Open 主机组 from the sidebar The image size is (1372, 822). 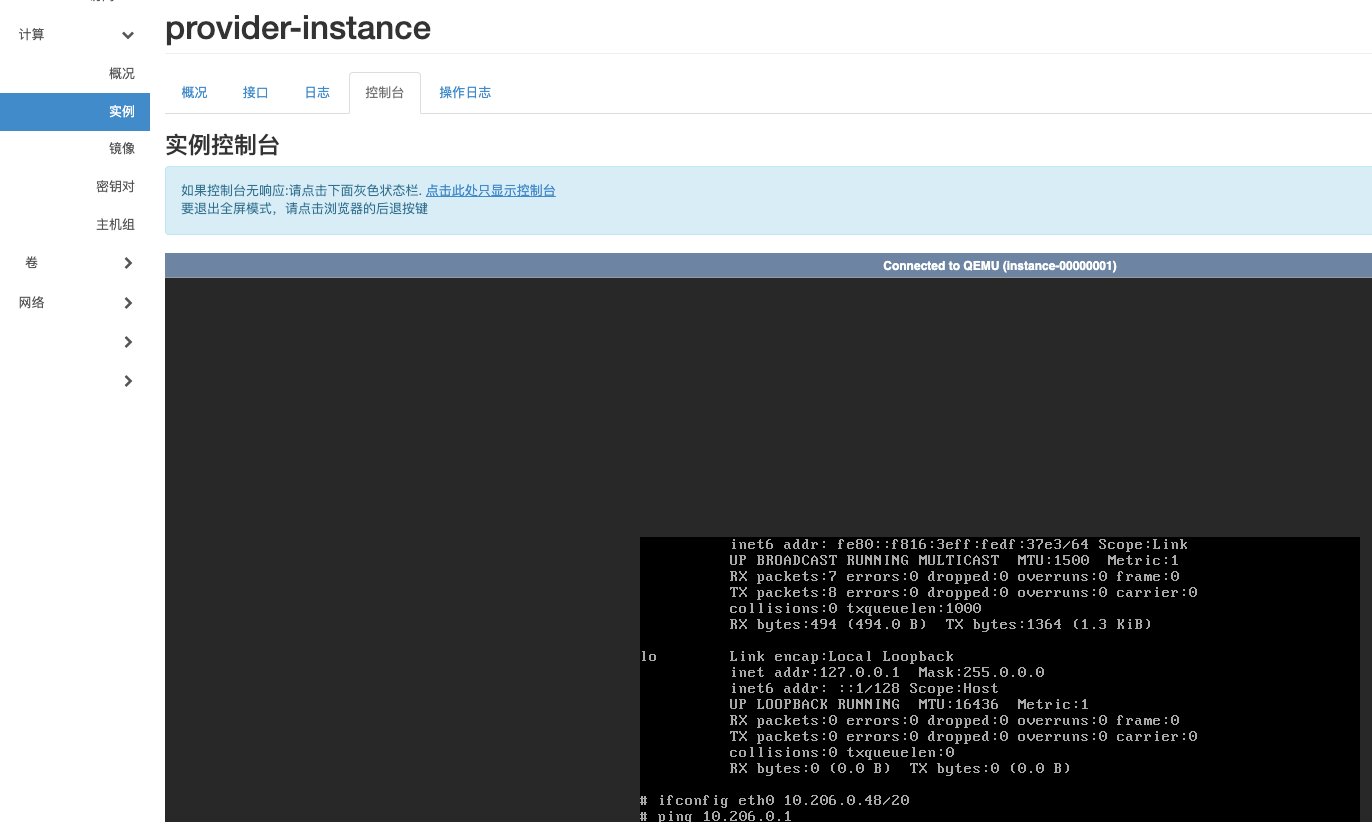115,225
